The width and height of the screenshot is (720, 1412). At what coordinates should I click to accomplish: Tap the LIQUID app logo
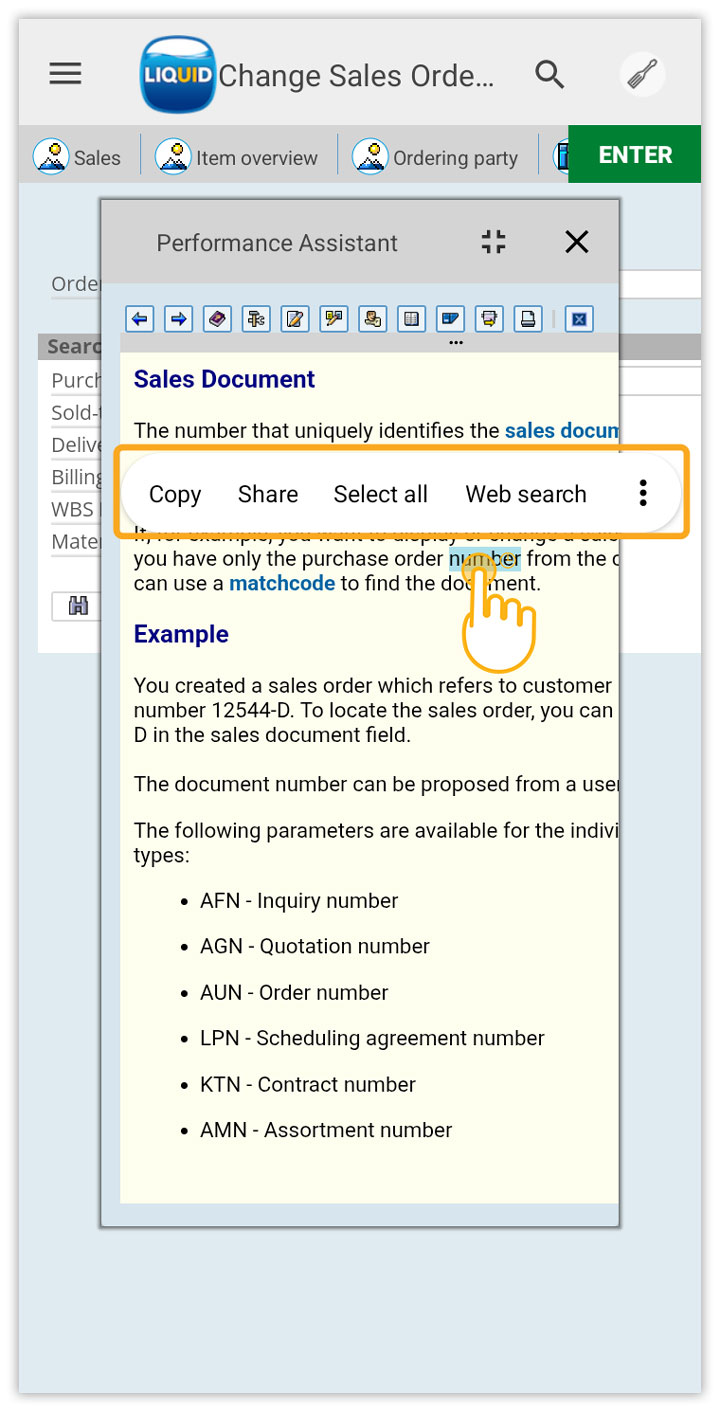click(178, 75)
